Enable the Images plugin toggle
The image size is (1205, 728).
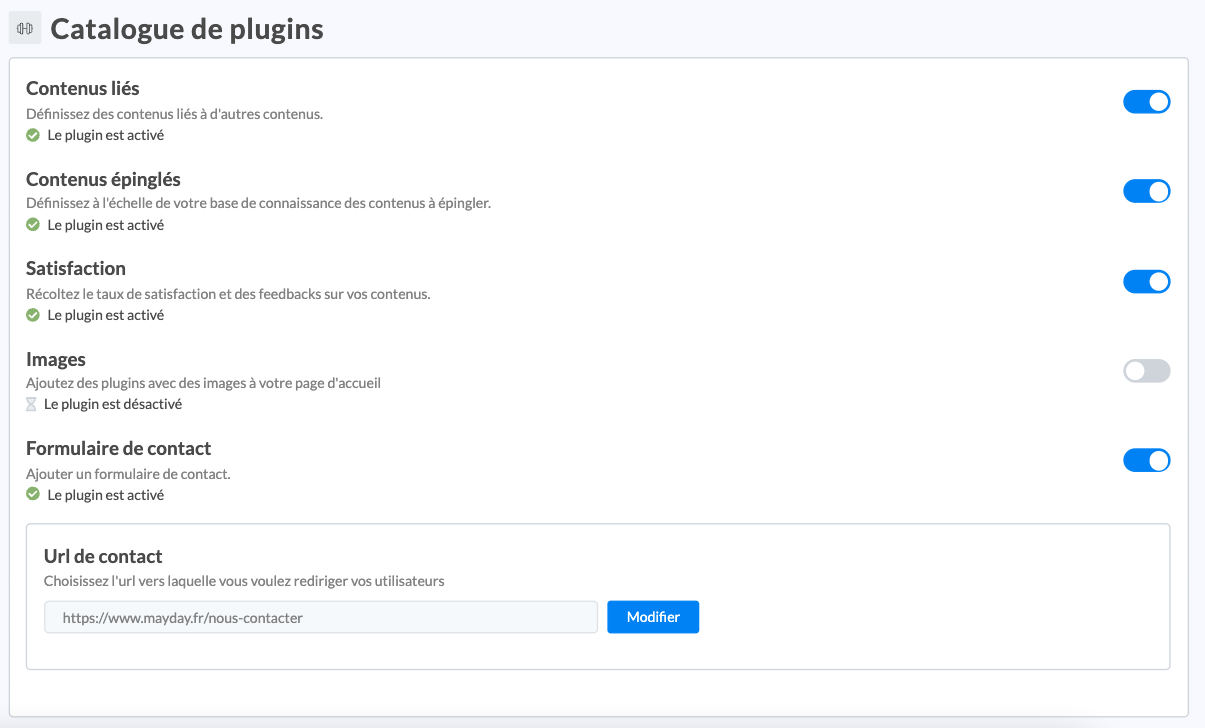(x=1146, y=371)
